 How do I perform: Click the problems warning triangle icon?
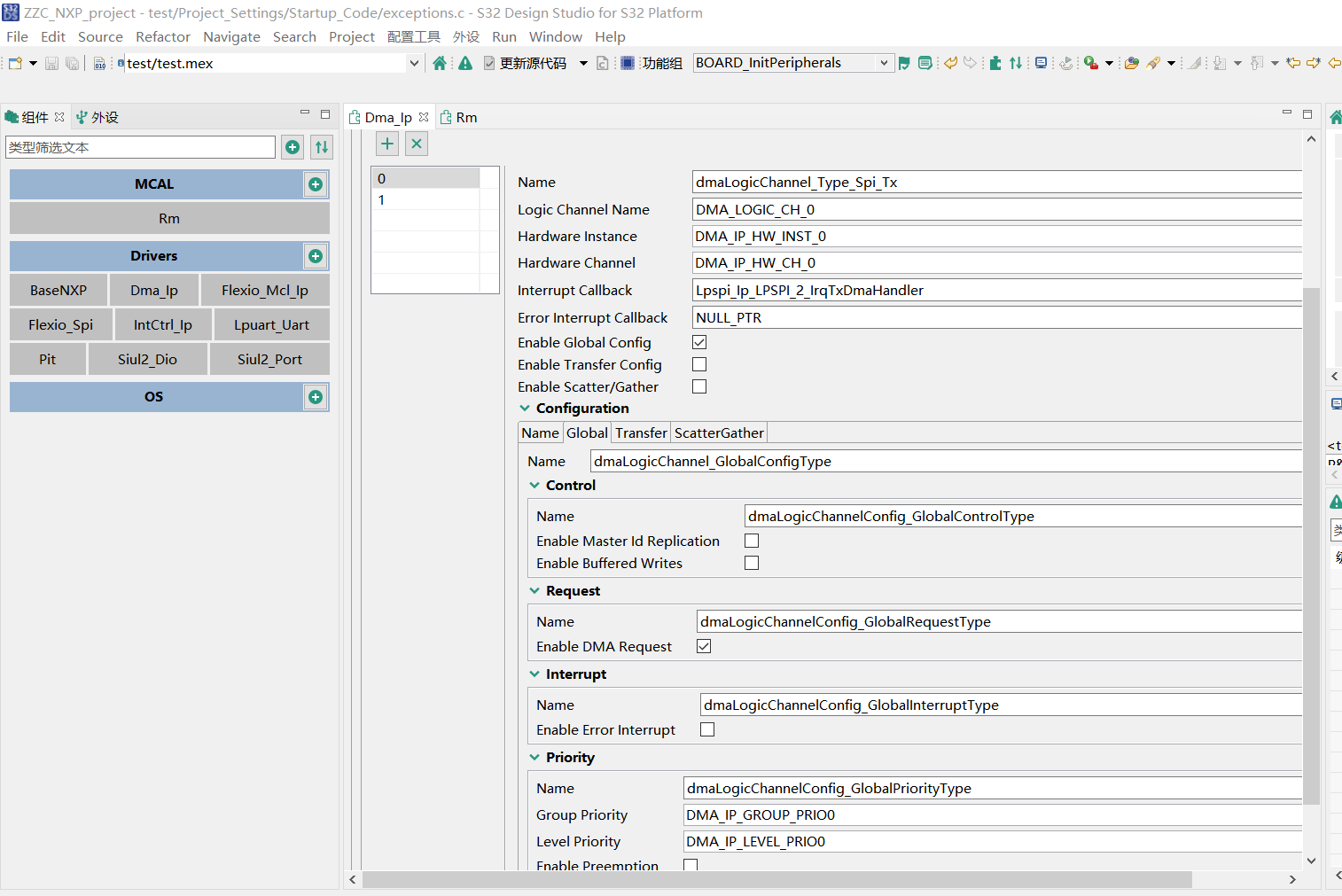tap(464, 62)
